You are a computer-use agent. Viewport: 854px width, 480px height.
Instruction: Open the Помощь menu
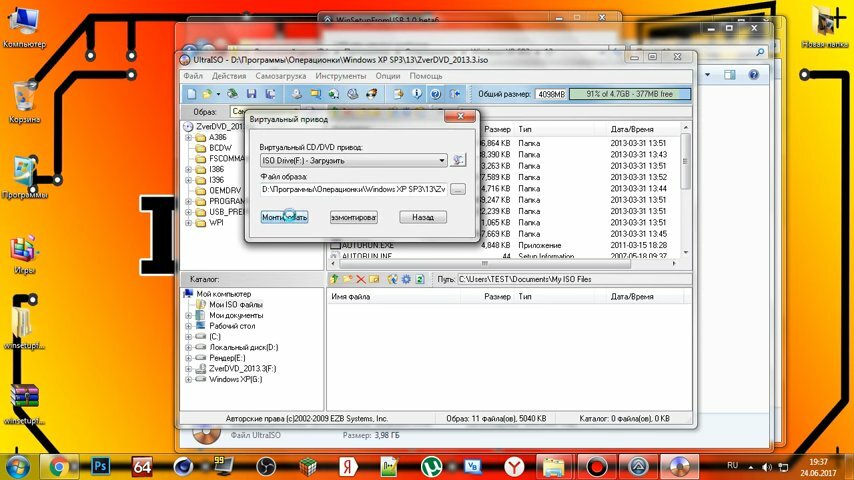click(426, 76)
